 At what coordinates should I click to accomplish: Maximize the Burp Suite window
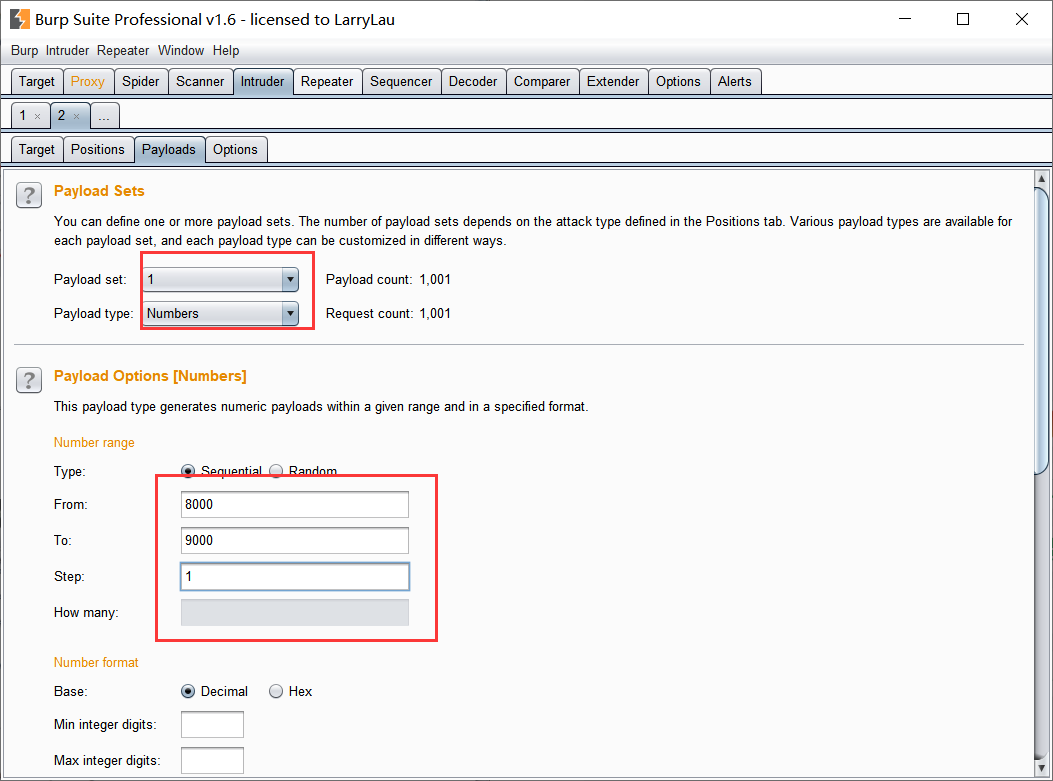(x=963, y=19)
